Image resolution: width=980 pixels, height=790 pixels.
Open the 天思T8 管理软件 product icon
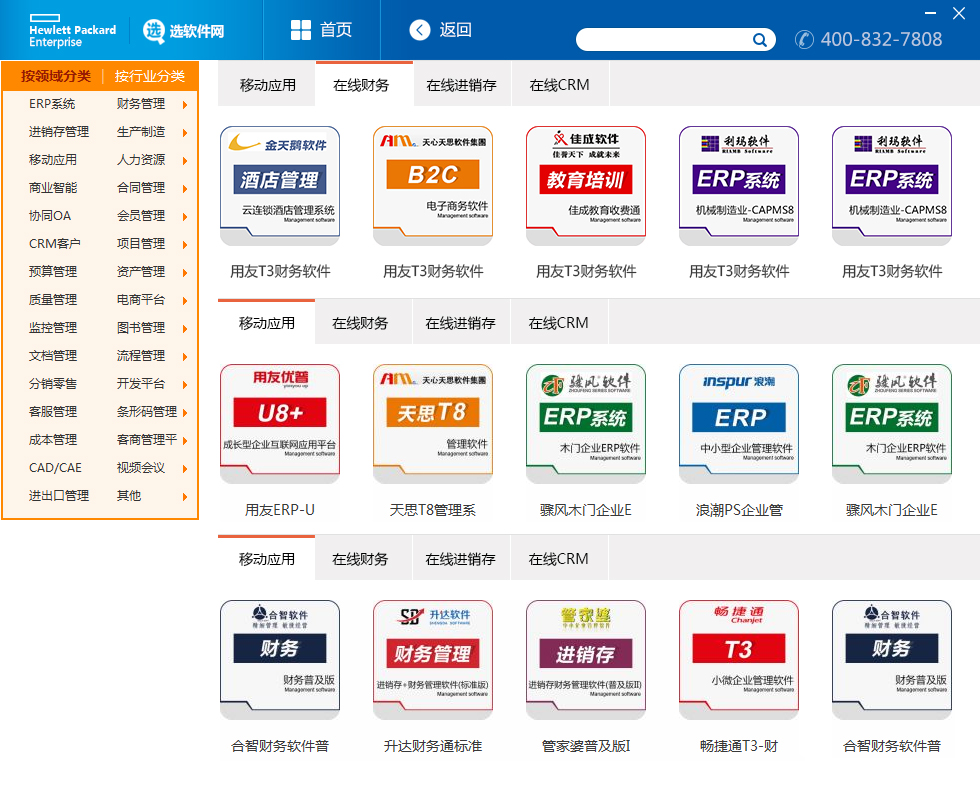433,424
